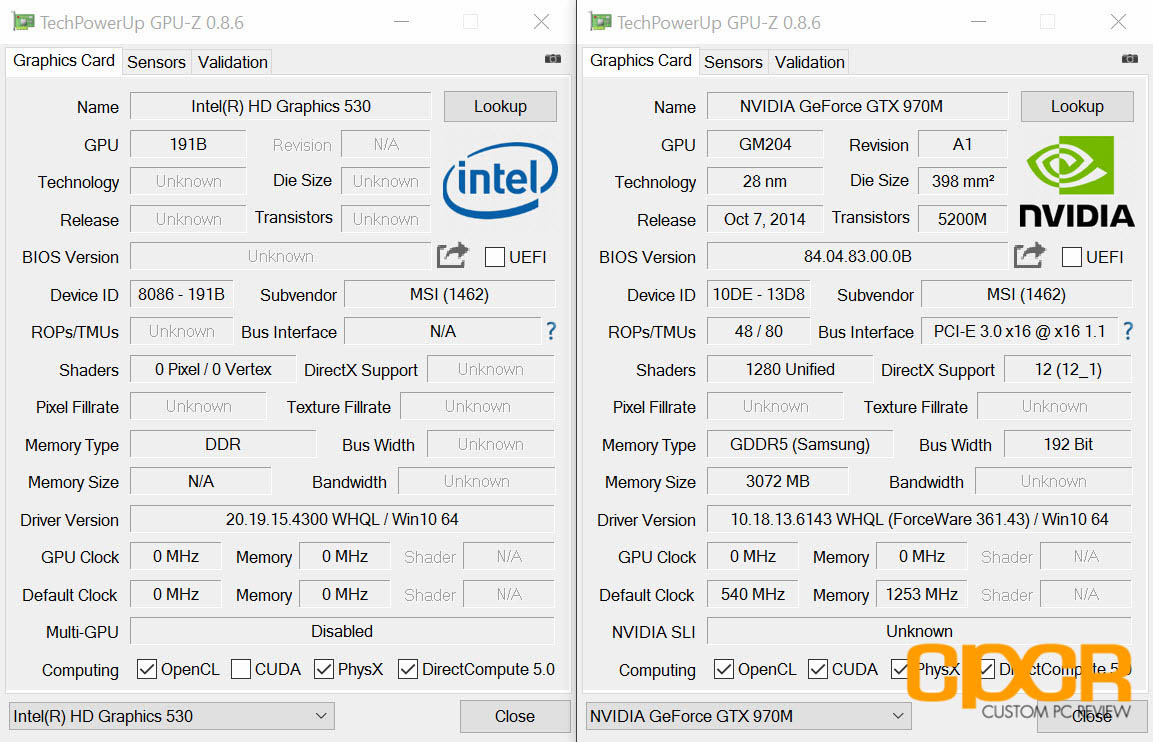Toggle CUDA checkbox in NVIDIA window
The height and width of the screenshot is (742, 1153).
click(818, 669)
